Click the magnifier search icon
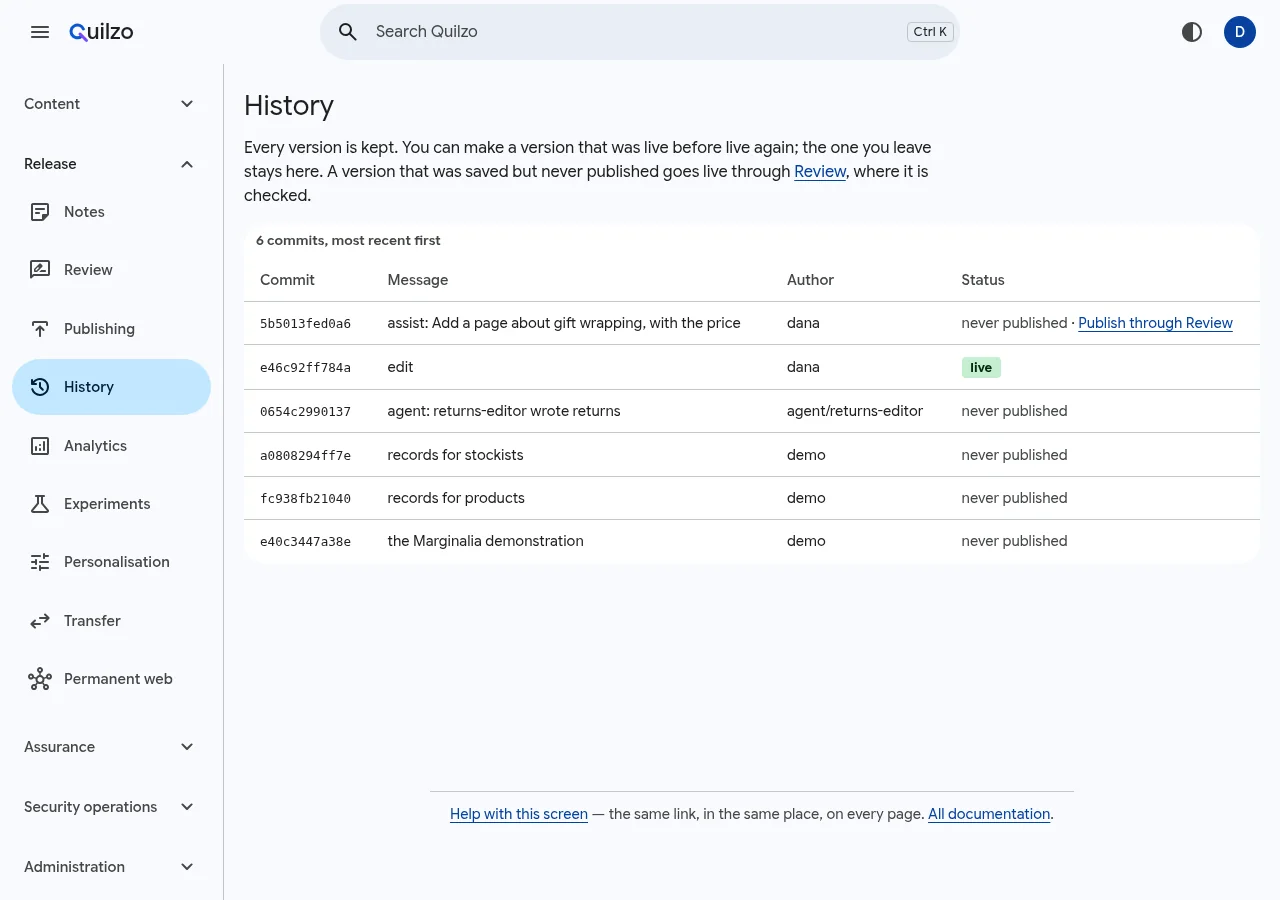 348,32
